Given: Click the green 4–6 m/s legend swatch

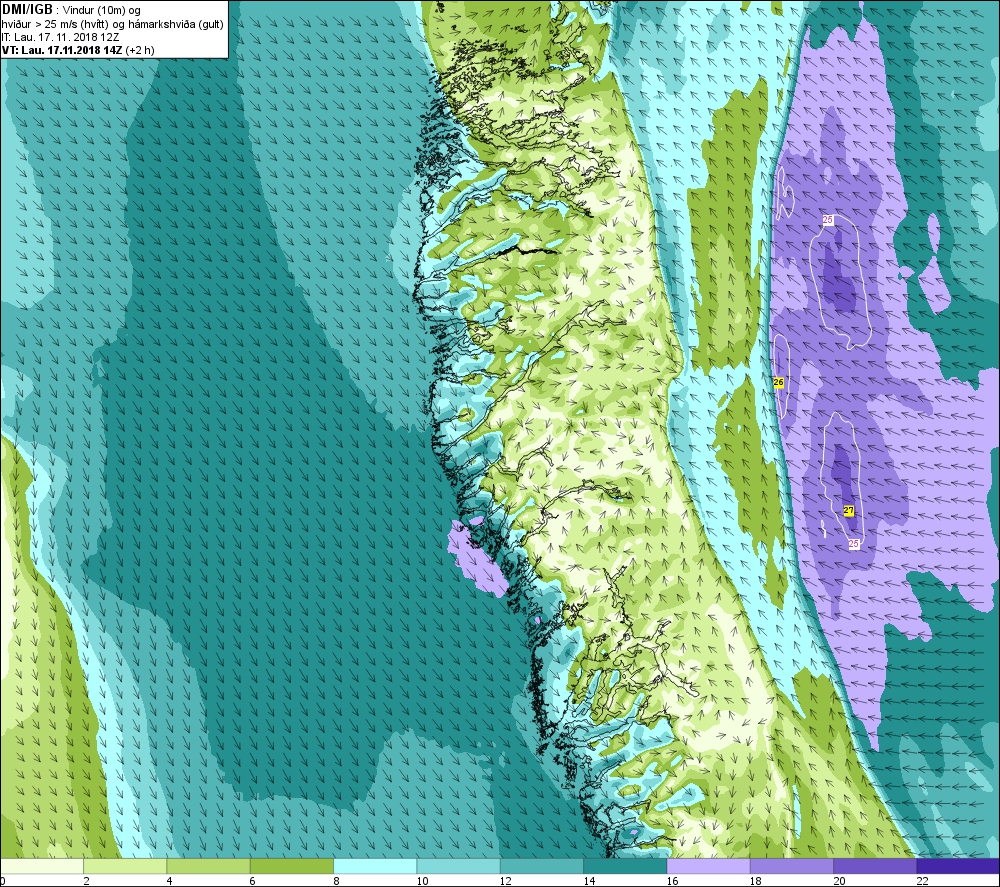Looking at the screenshot, I should 209,866.
